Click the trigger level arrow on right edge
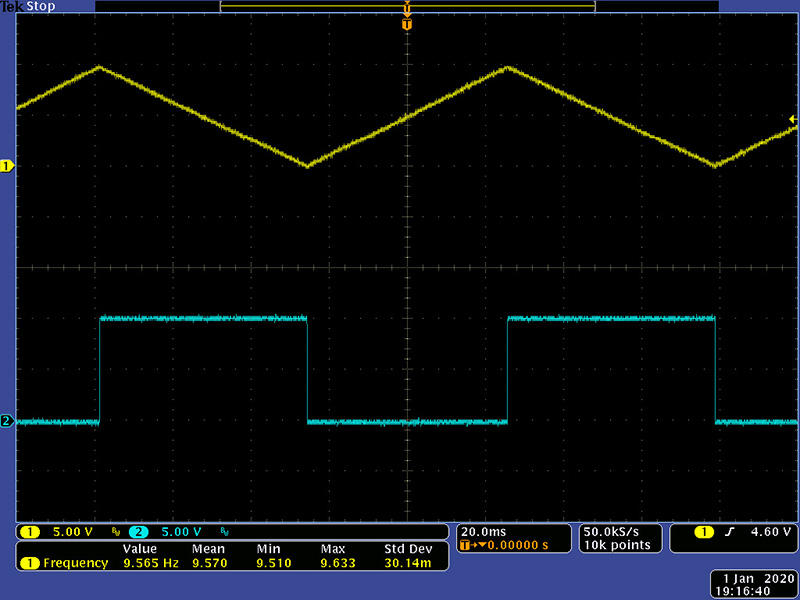This screenshot has height=600, width=800. click(x=793, y=119)
